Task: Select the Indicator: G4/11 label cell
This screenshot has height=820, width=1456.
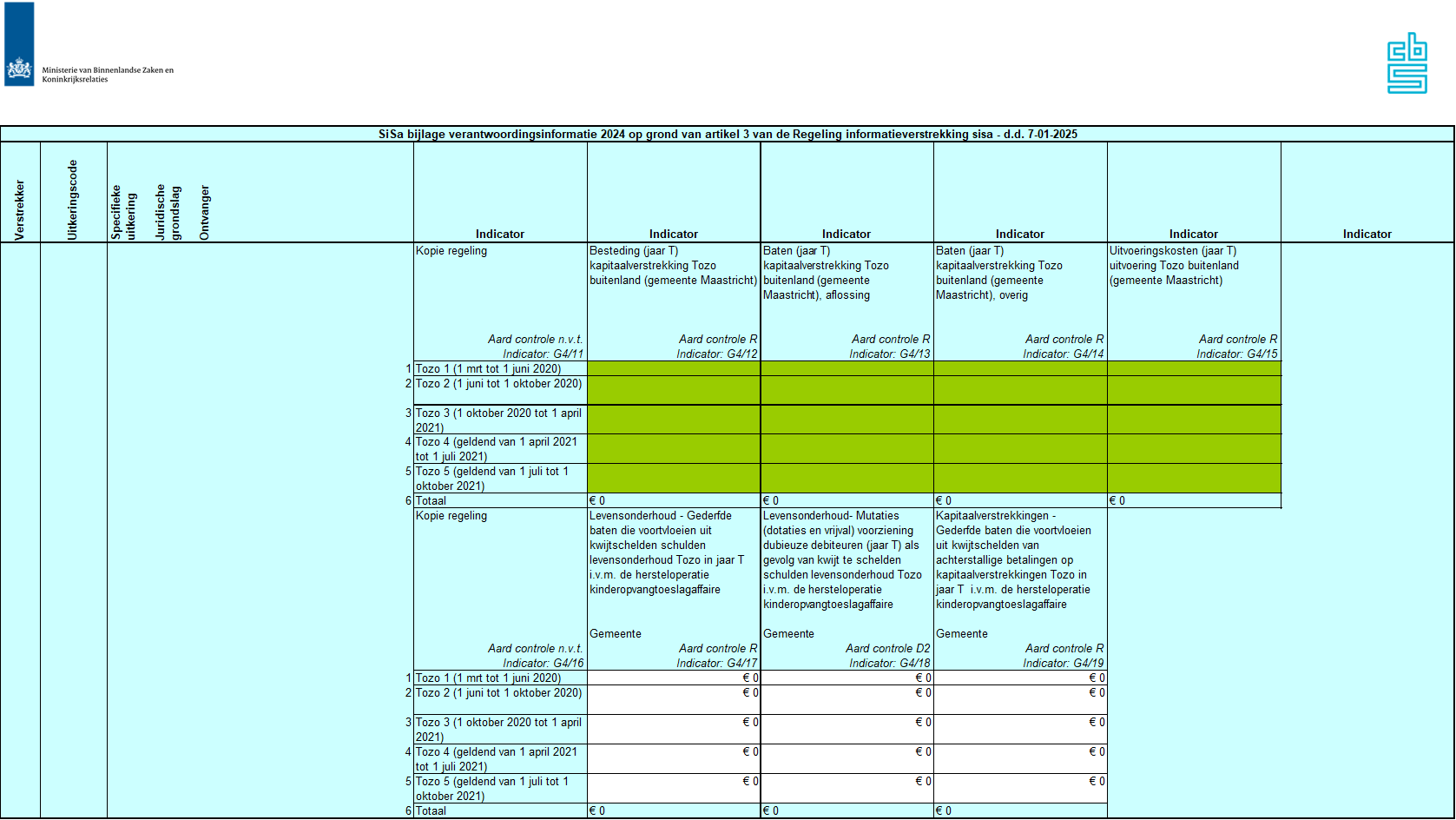Action: (543, 354)
